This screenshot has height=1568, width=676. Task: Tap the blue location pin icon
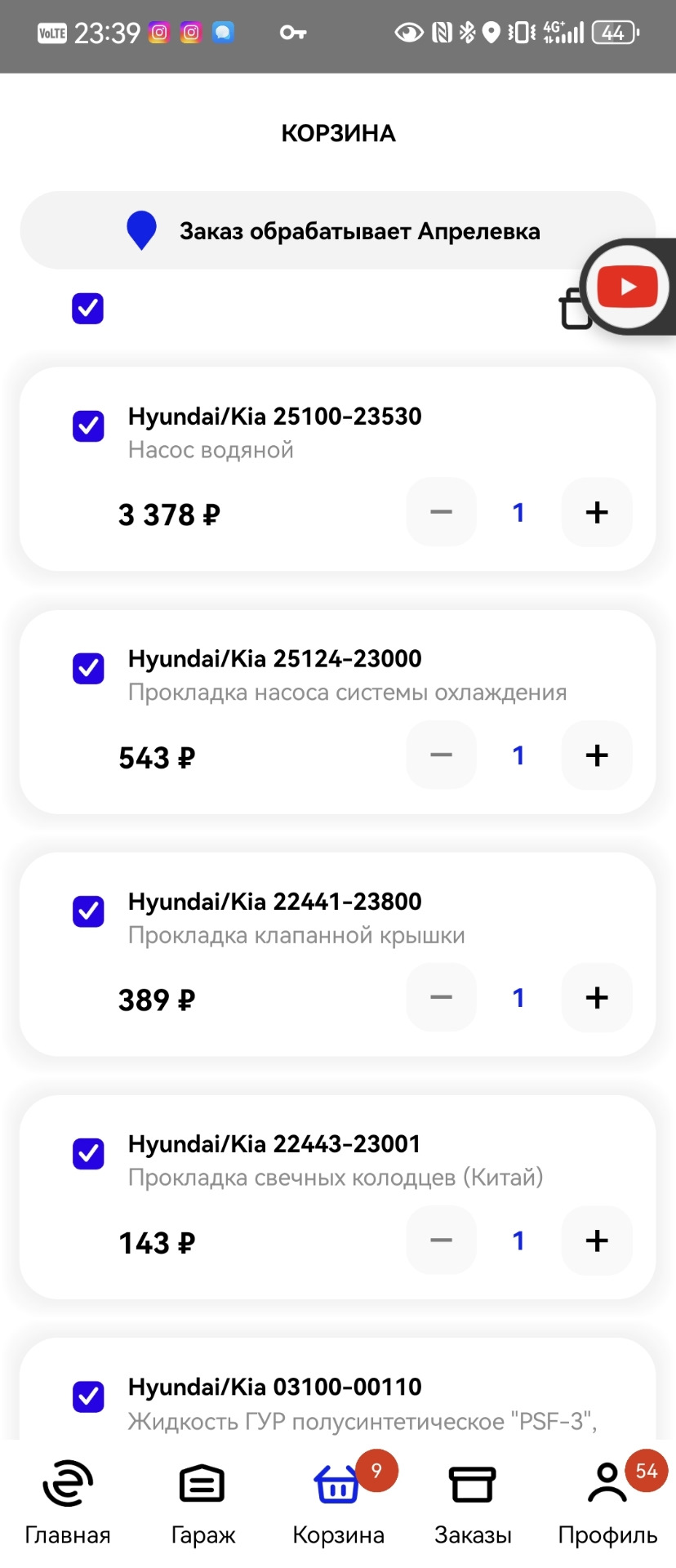point(141,230)
